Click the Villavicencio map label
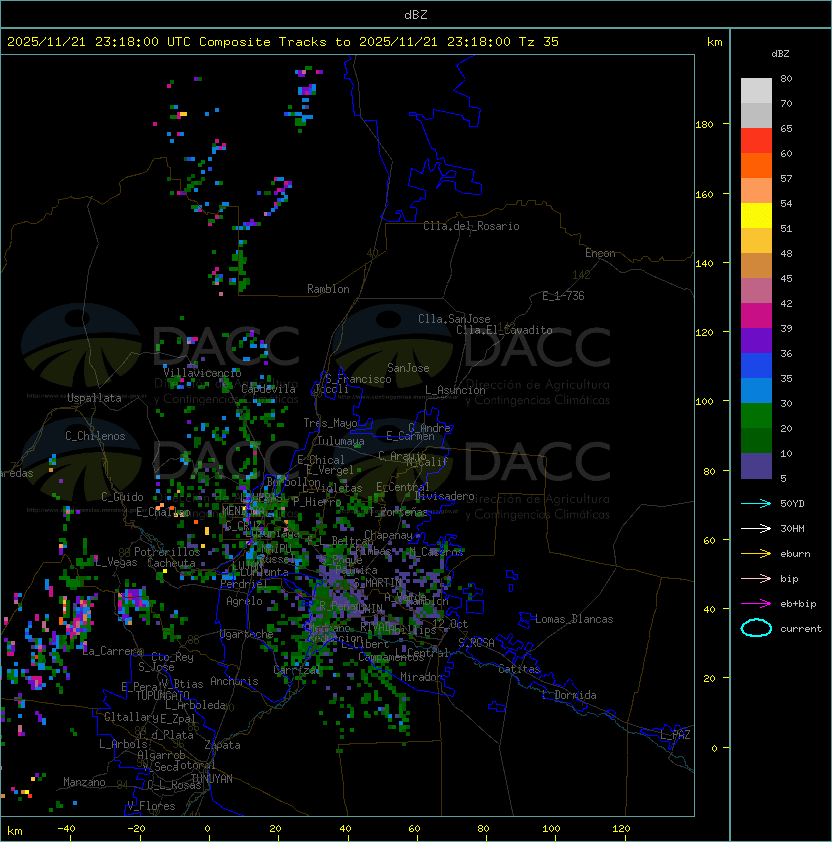The image size is (832, 842). (202, 373)
